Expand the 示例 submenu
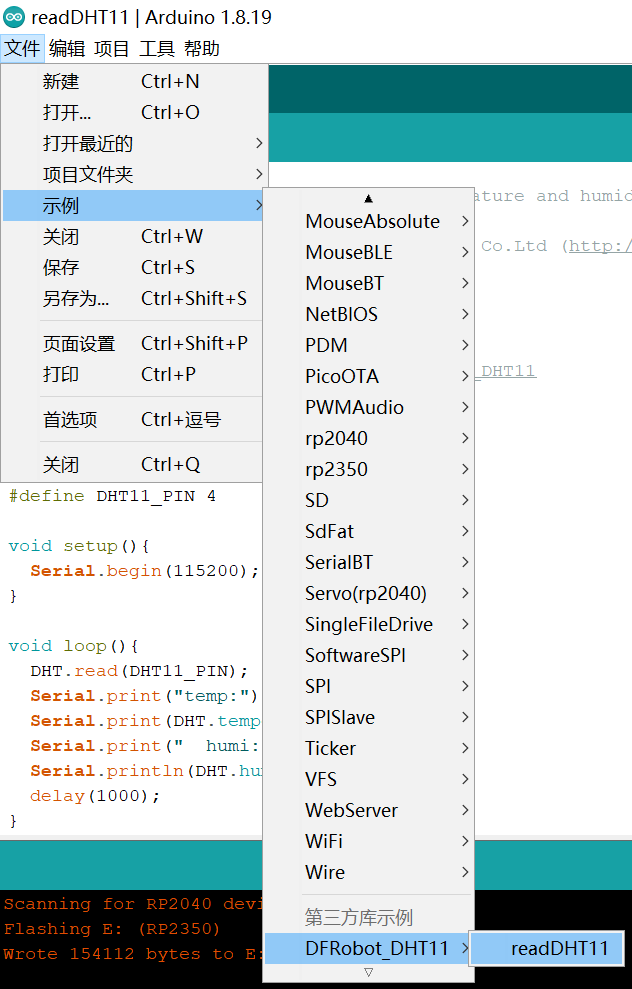Image resolution: width=632 pixels, height=989 pixels. tap(133, 205)
